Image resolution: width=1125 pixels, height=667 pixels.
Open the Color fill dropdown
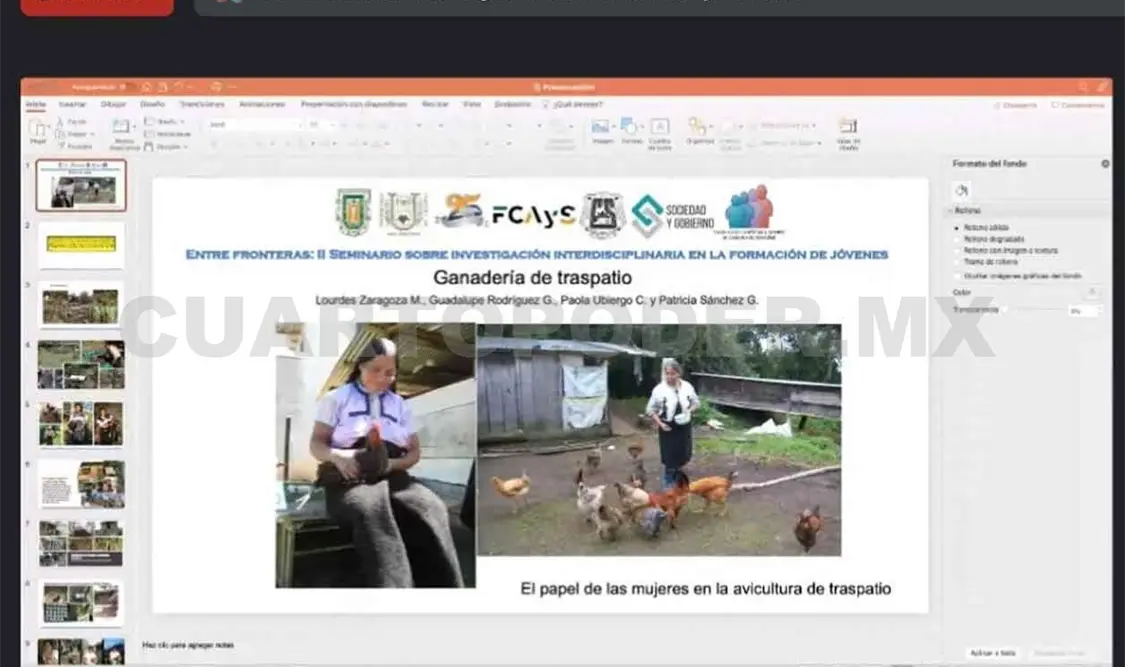(1092, 292)
